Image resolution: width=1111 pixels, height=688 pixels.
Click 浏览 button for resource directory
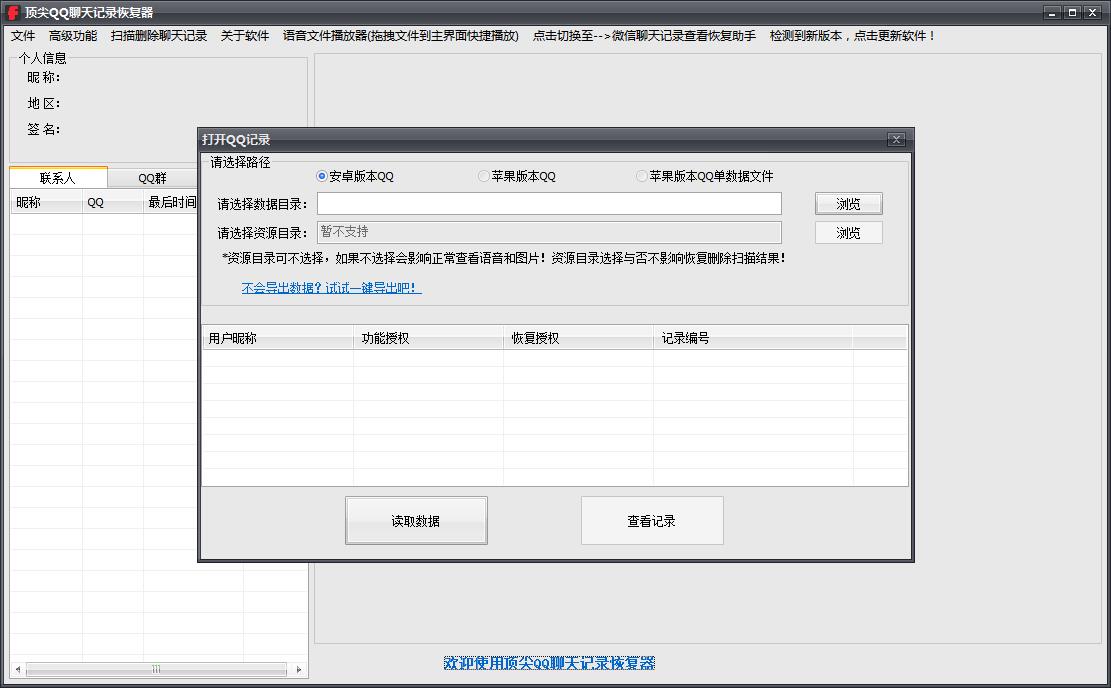point(848,232)
